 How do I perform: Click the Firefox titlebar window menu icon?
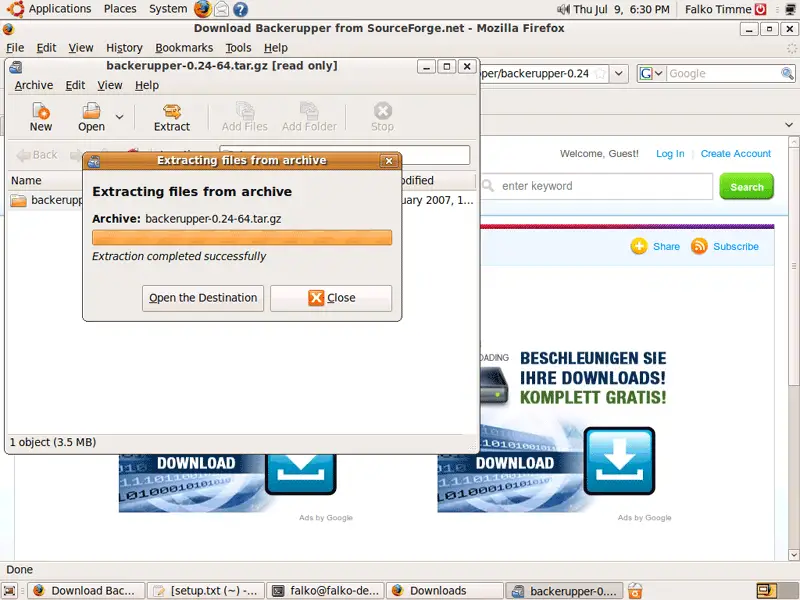click(x=8, y=29)
